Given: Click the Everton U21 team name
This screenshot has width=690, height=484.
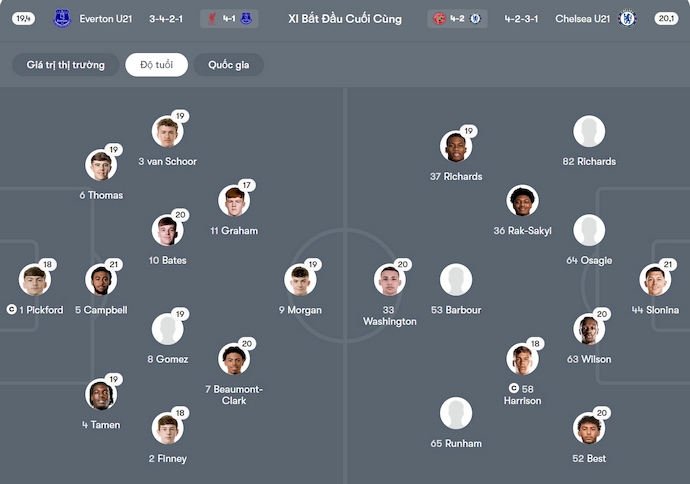Looking at the screenshot, I should click(x=105, y=18).
